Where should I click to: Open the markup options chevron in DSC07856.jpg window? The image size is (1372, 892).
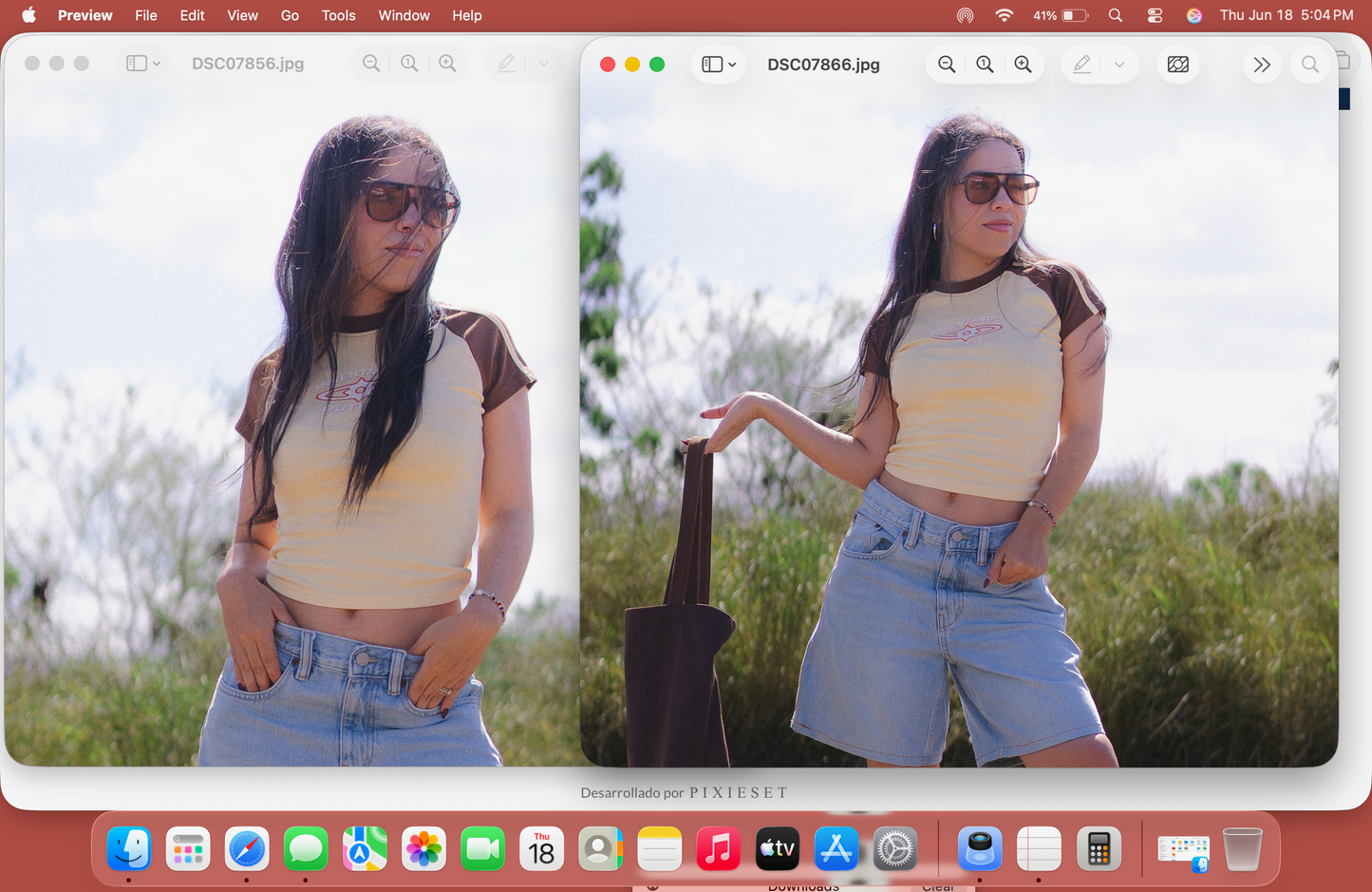[544, 64]
